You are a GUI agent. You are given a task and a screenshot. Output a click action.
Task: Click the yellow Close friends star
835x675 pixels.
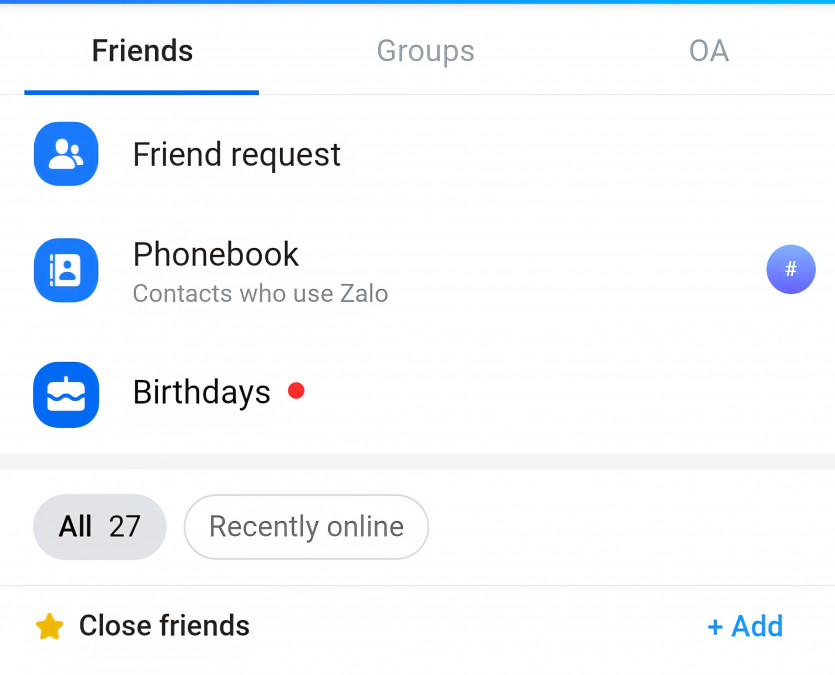pos(49,627)
